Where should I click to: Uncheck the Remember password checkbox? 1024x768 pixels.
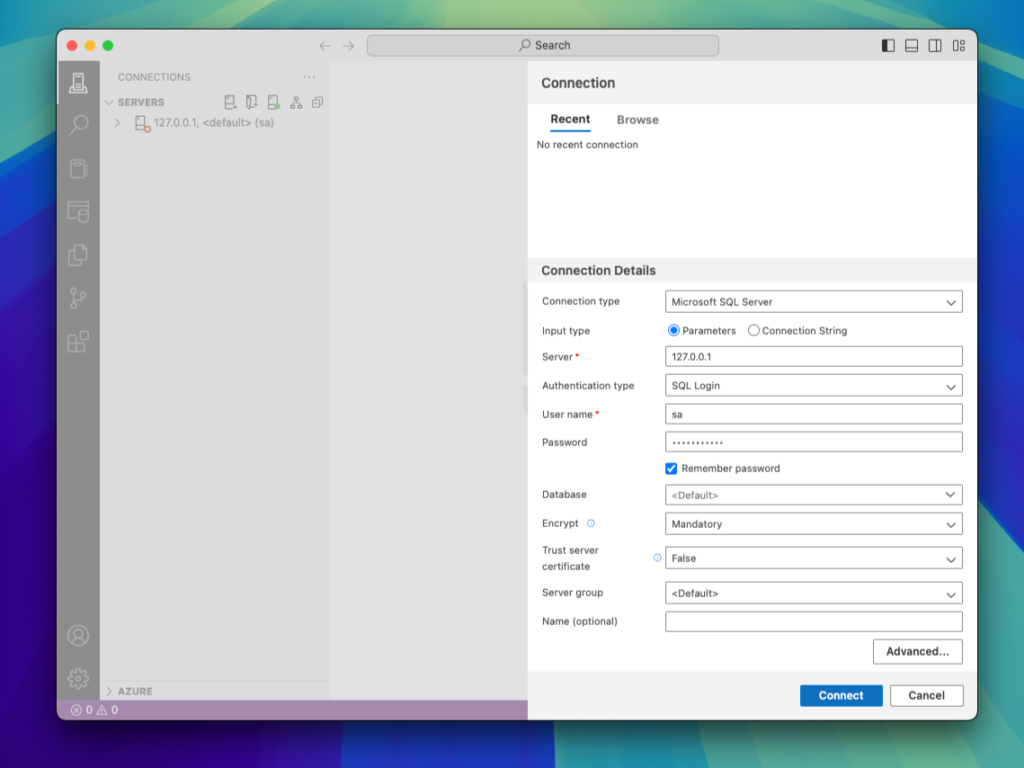671,468
